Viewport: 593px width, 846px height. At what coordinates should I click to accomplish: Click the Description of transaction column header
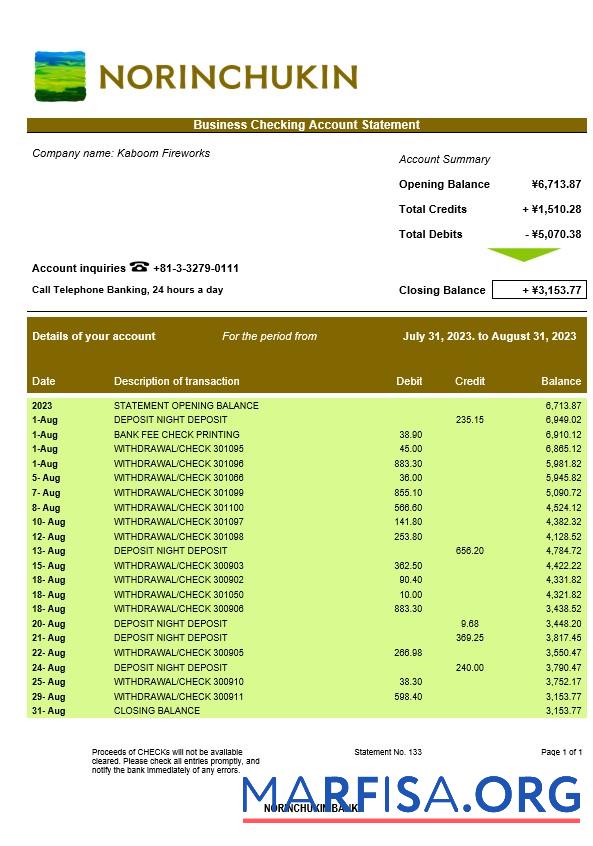point(176,381)
